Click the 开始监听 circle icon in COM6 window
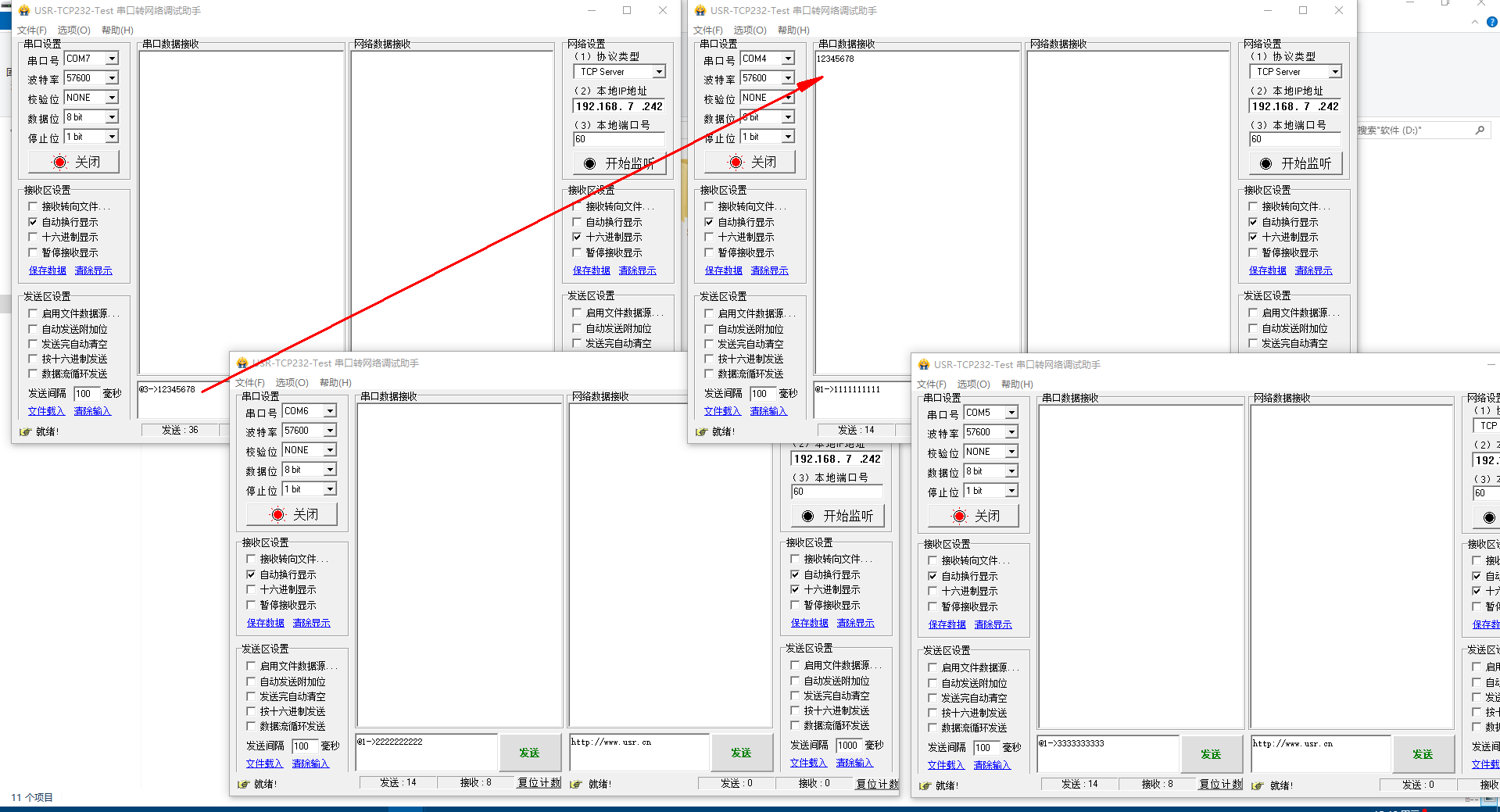1500x812 pixels. [807, 517]
